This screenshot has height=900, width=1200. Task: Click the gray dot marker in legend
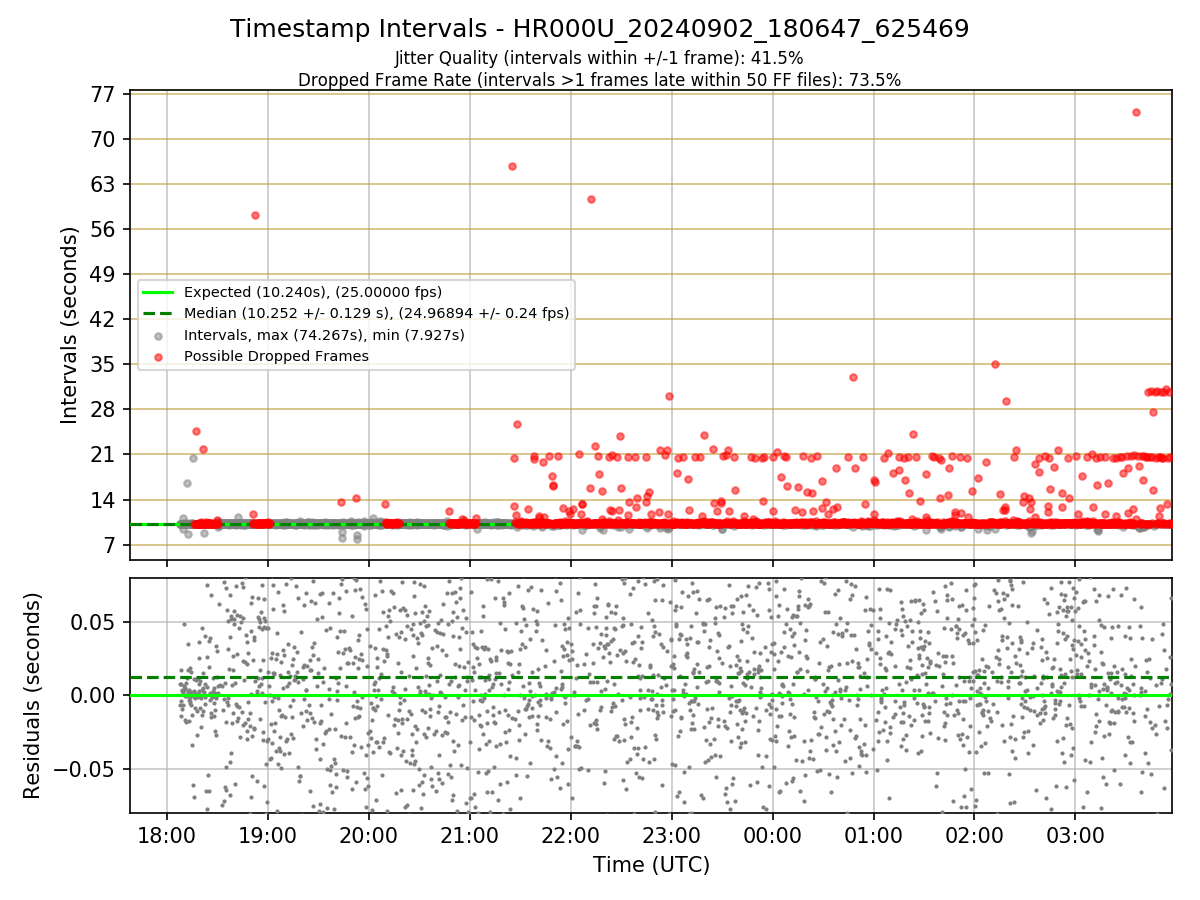point(159,335)
